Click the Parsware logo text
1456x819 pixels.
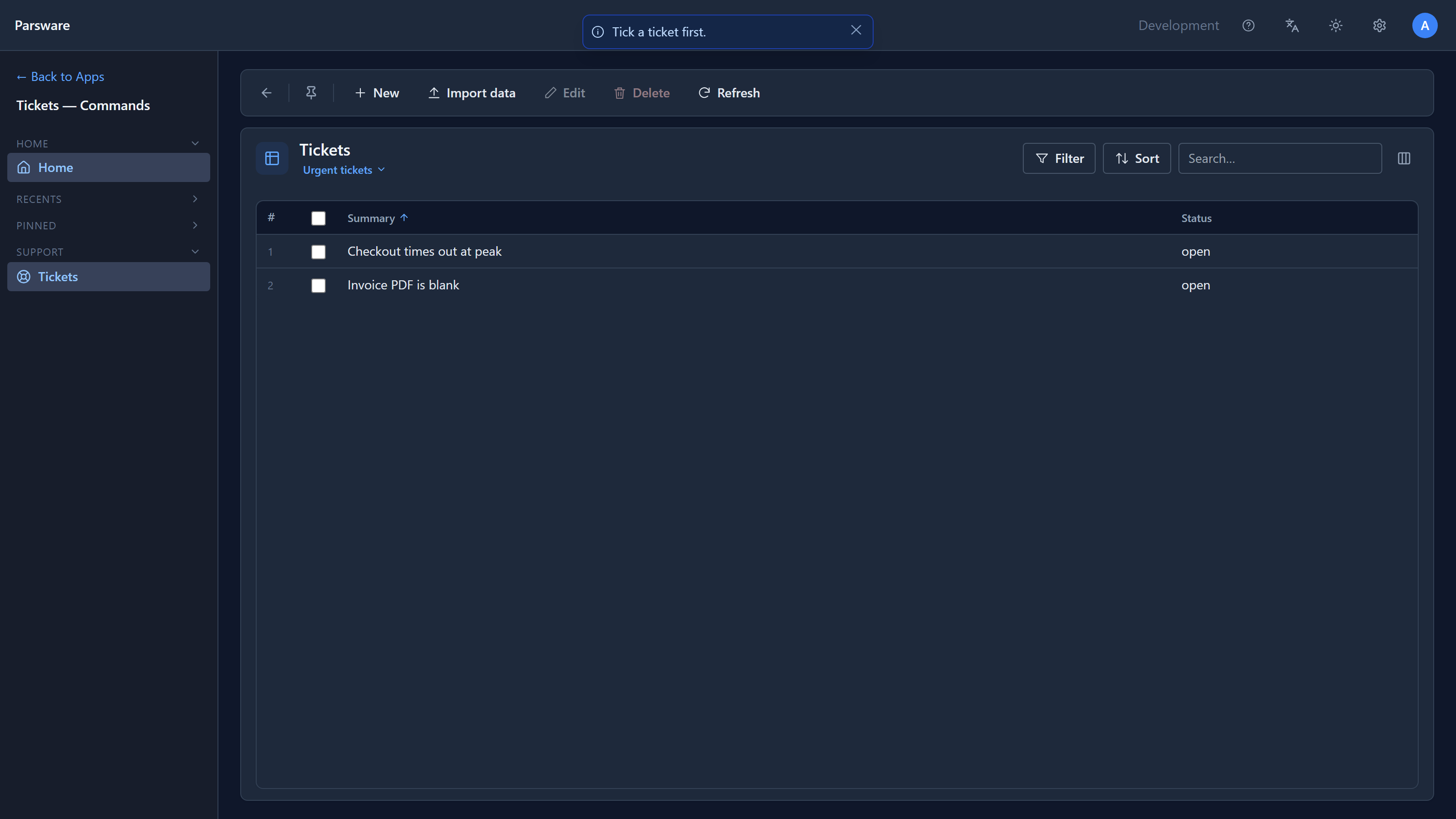(x=42, y=25)
